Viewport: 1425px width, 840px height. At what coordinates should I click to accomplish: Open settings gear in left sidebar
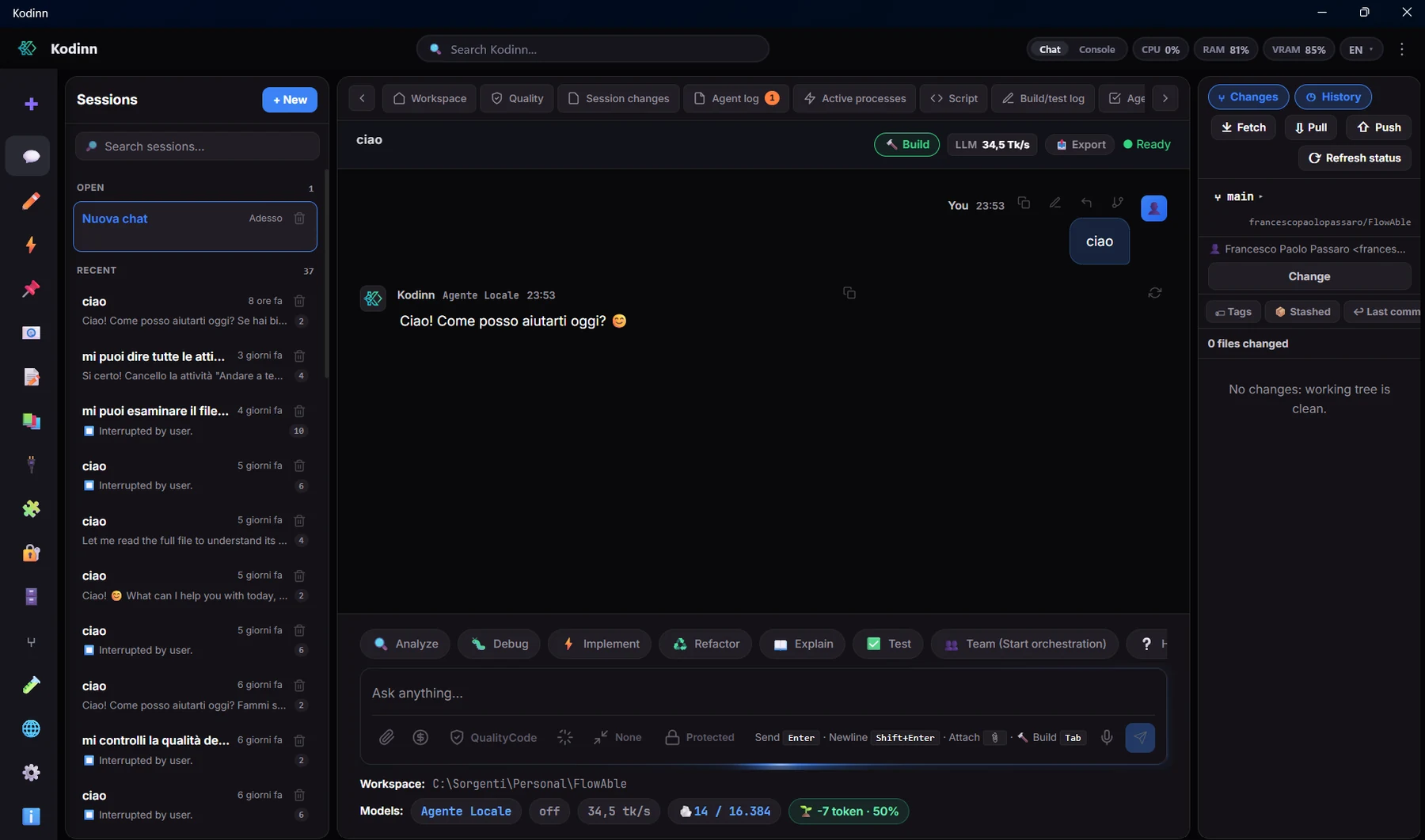coord(31,773)
